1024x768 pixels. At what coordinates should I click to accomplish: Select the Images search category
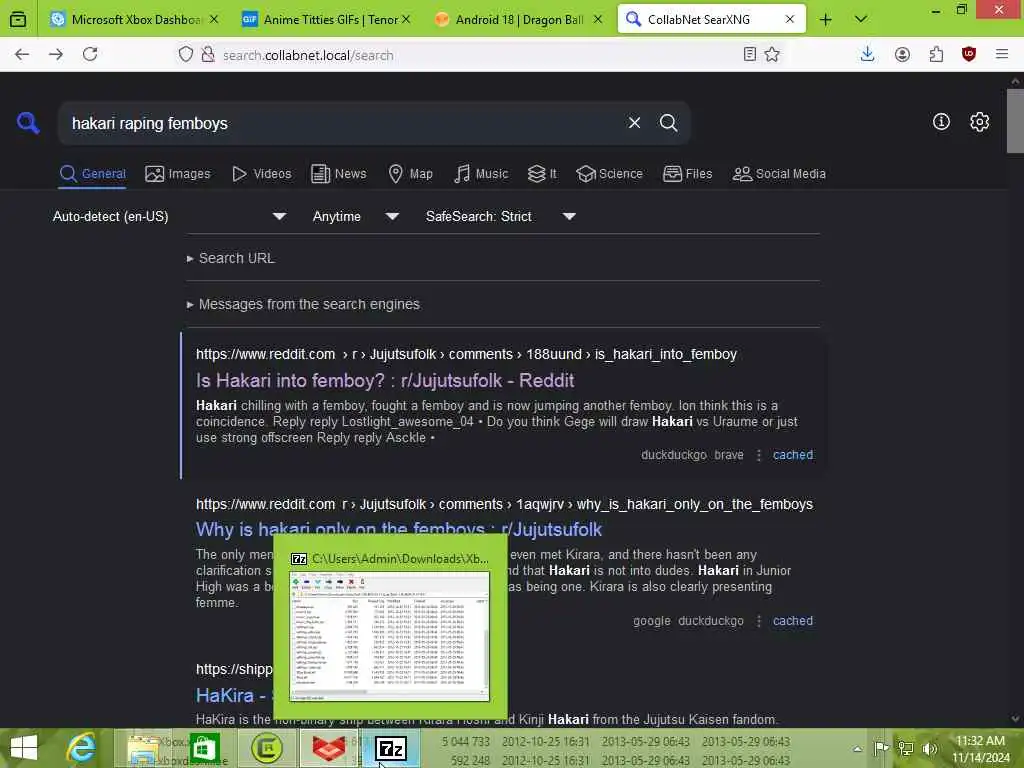click(178, 174)
